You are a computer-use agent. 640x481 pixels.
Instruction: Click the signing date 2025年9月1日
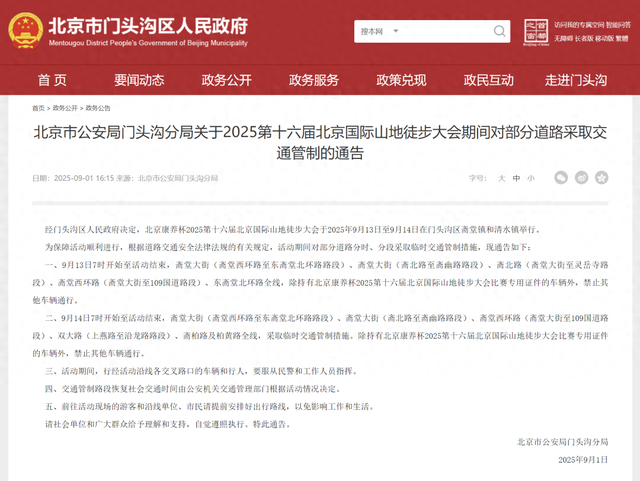(x=583, y=460)
